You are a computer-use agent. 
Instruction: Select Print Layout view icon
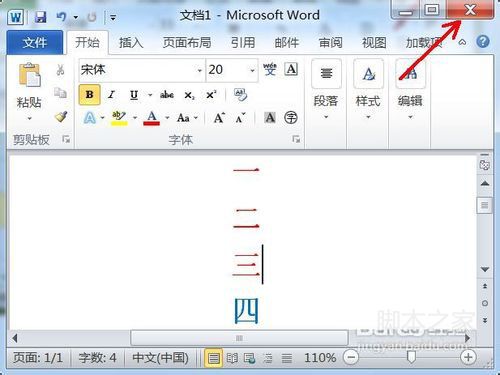213,358
